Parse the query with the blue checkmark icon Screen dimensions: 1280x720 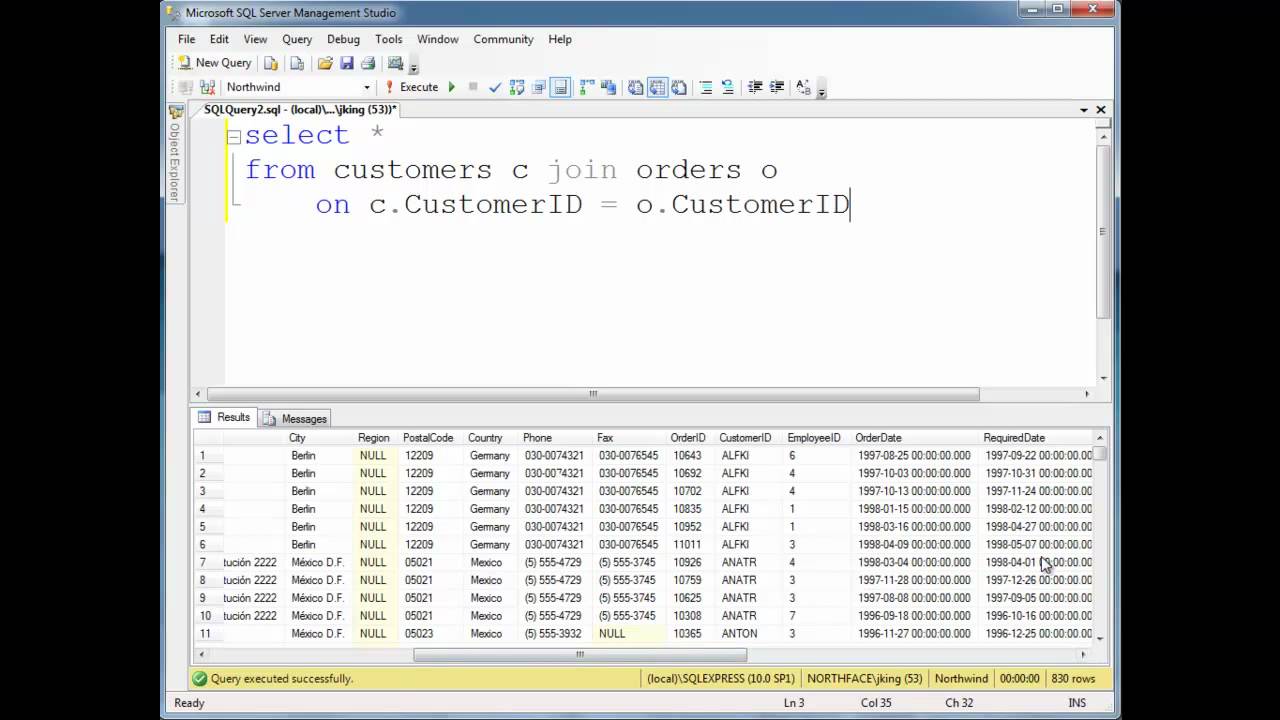click(x=494, y=87)
